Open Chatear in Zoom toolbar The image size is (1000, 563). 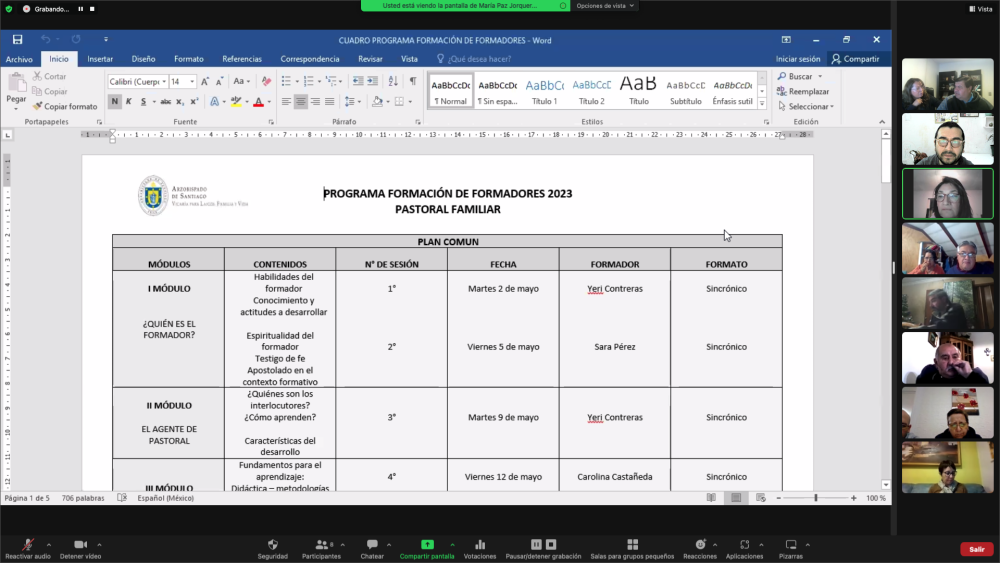372,549
